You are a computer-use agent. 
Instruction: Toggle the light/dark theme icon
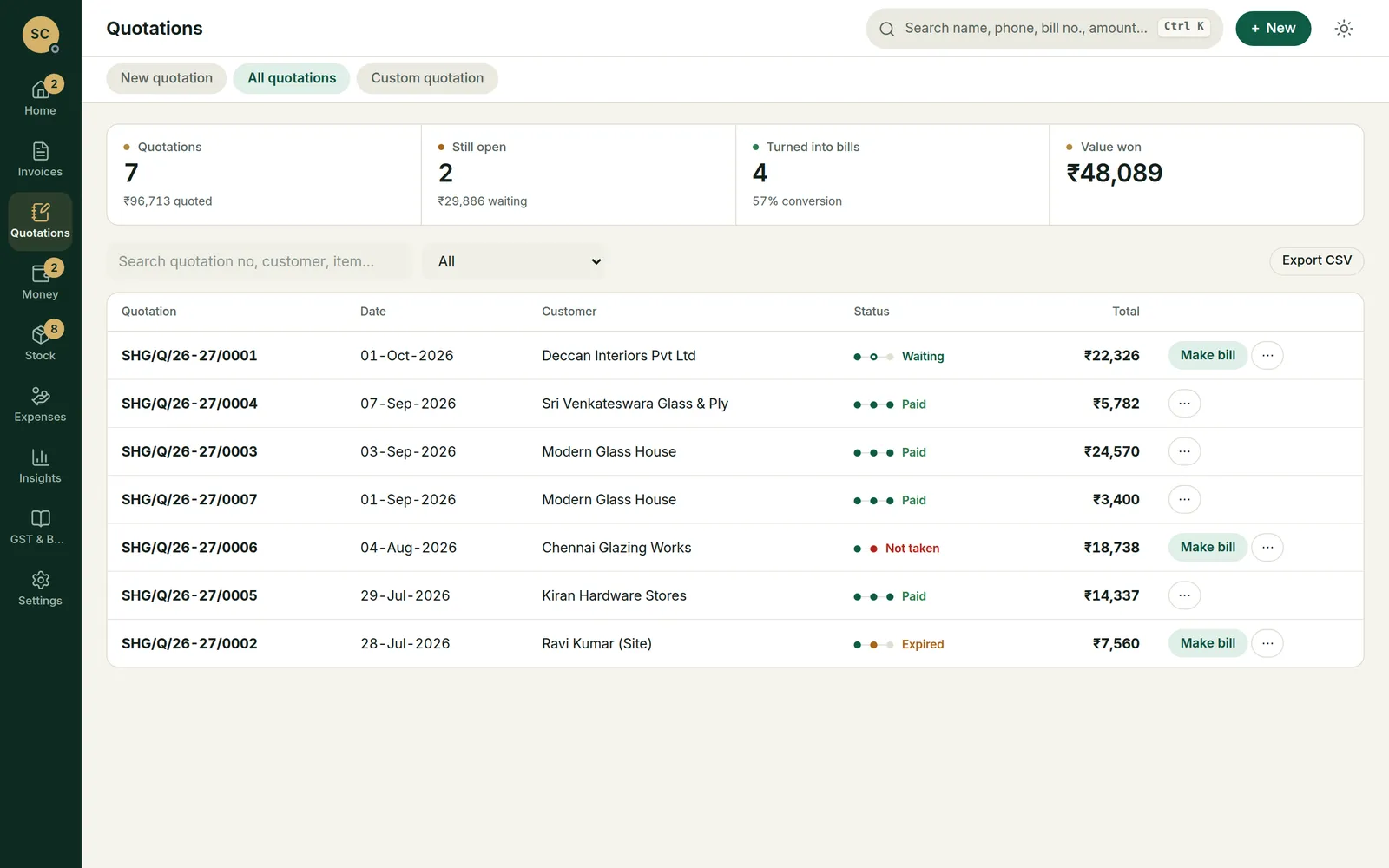pyautogui.click(x=1344, y=29)
